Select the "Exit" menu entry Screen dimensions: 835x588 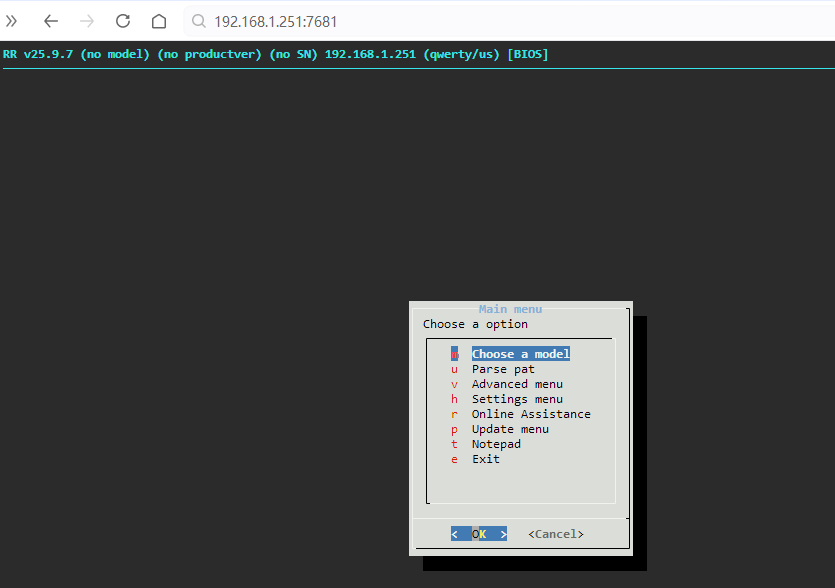tap(486, 459)
